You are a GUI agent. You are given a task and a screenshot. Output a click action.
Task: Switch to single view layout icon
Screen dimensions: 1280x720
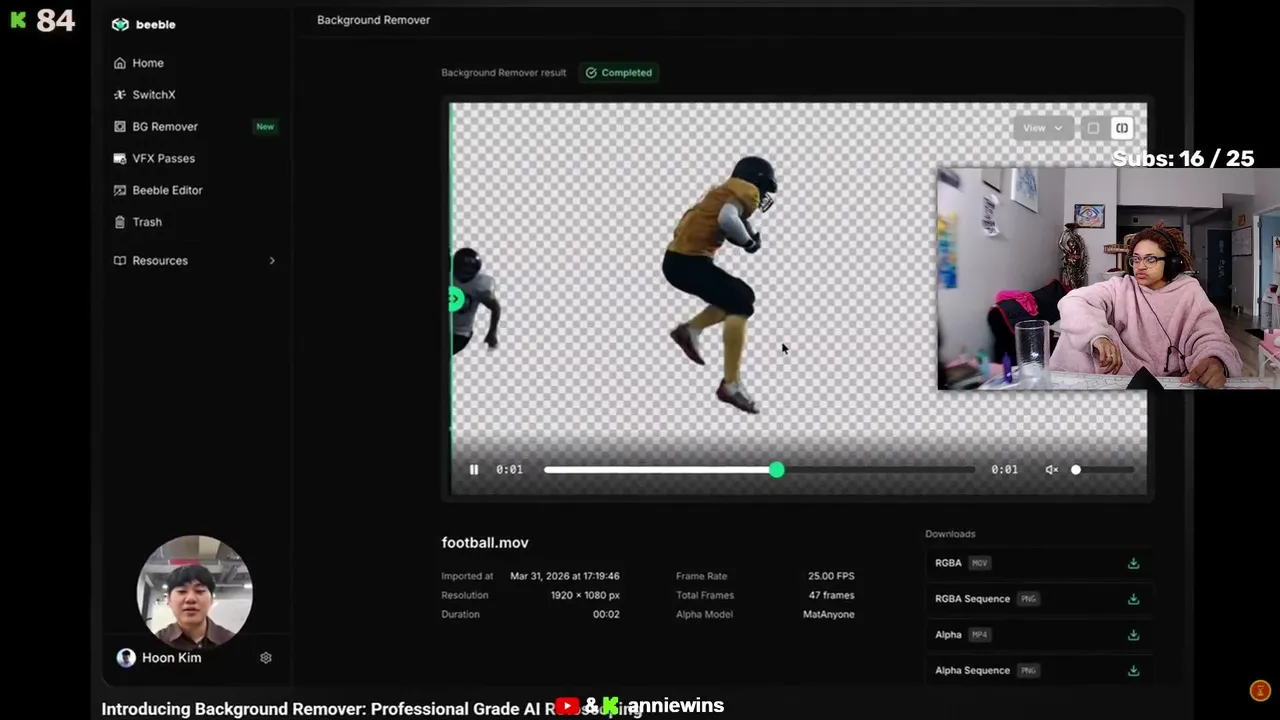tap(1093, 128)
